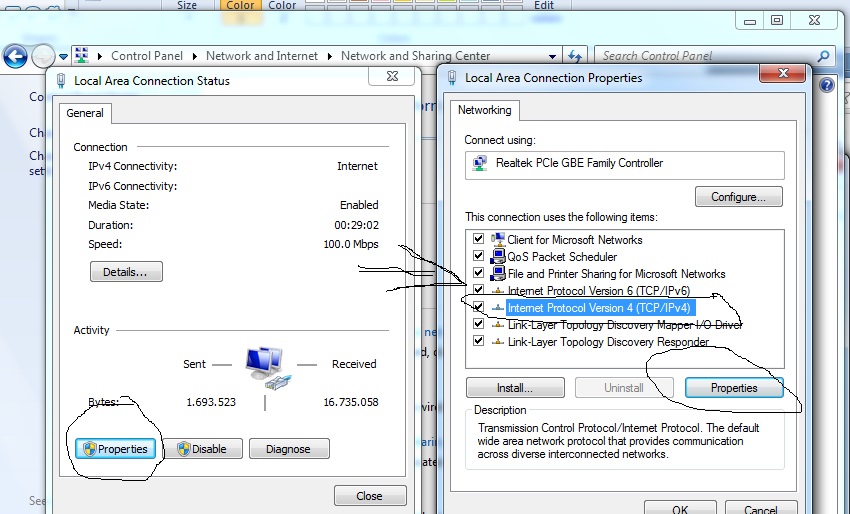Click the TCP/IPv4 protocol icon

(498, 308)
